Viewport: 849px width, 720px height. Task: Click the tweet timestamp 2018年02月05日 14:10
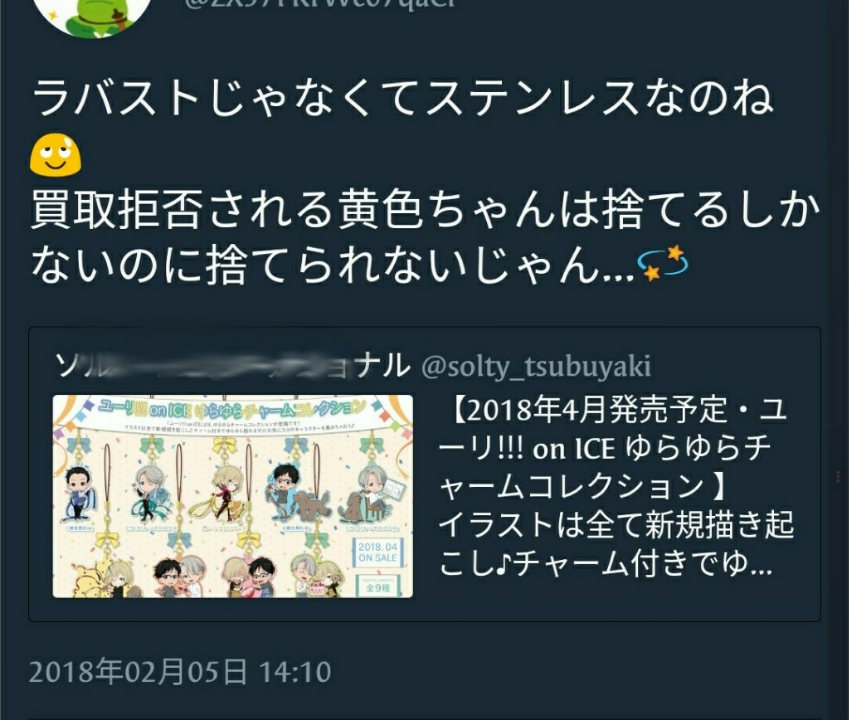[x=180, y=672]
